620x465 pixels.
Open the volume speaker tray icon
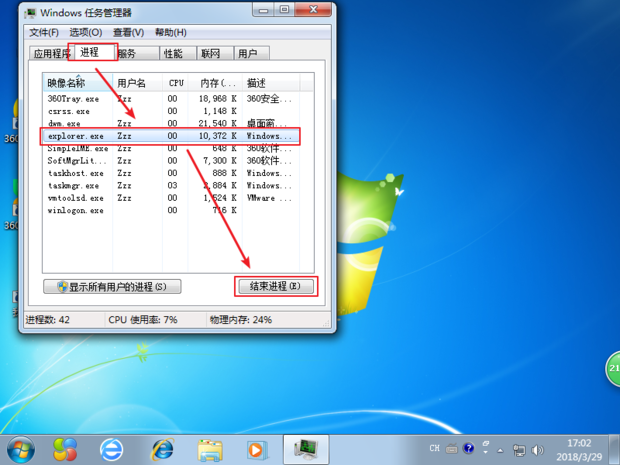[x=537, y=450]
